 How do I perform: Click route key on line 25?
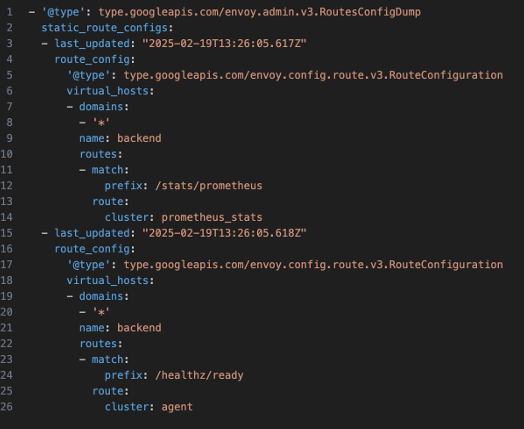tap(108, 391)
